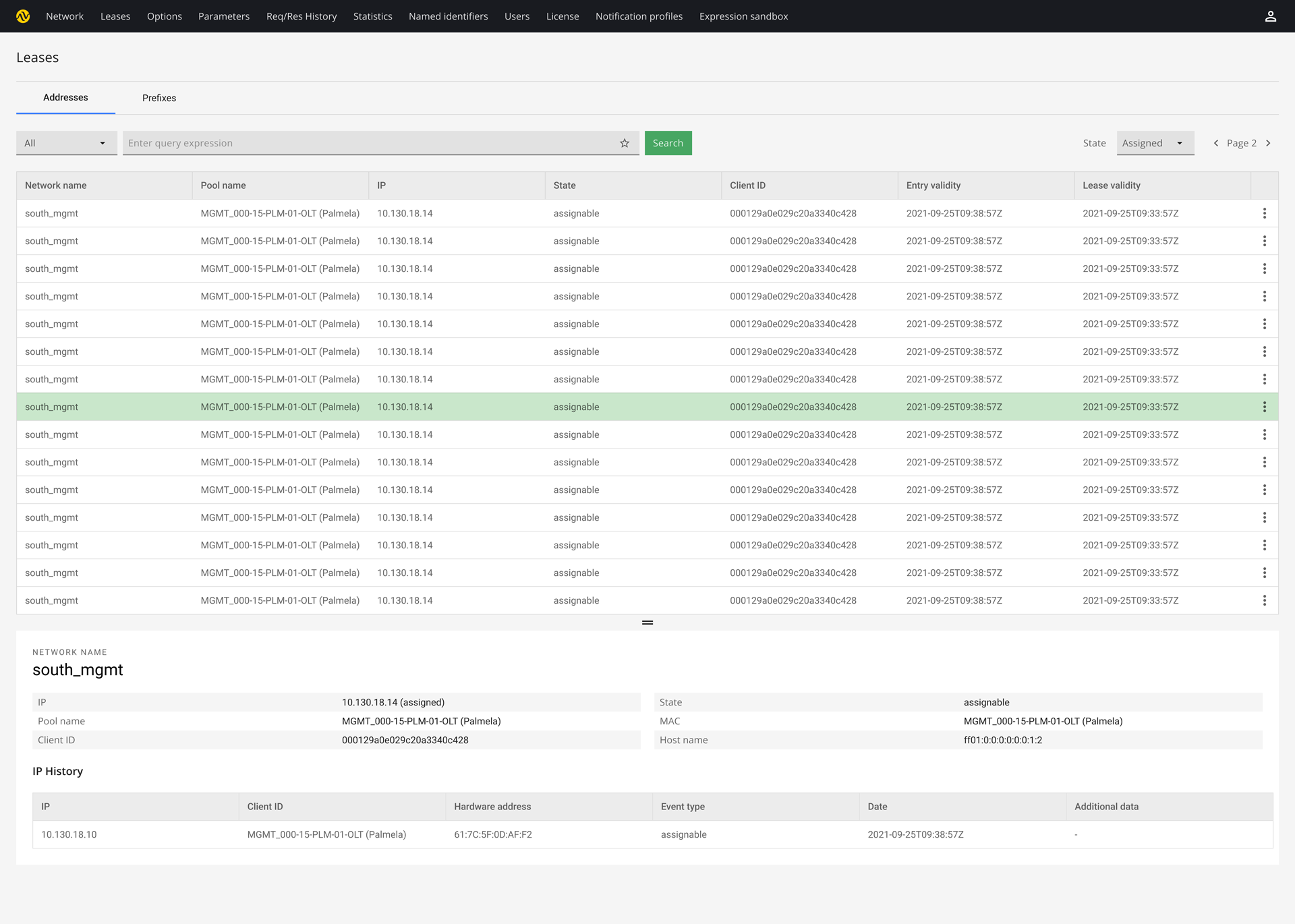Open the All filter dropdown
The width and height of the screenshot is (1295, 924).
pos(66,143)
